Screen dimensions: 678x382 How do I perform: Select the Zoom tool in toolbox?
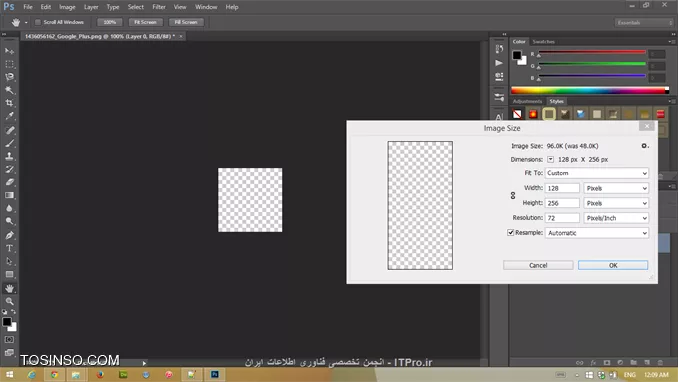tap(9, 301)
